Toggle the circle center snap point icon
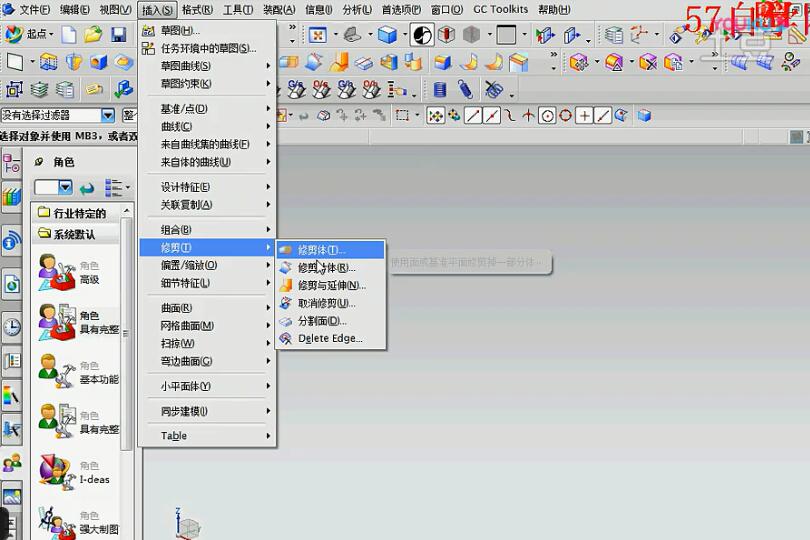 (x=547, y=116)
